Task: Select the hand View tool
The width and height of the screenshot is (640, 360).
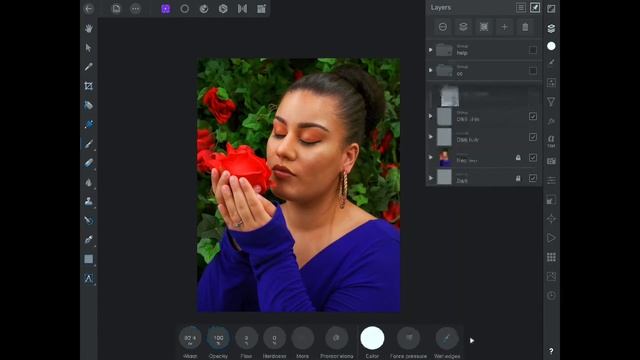Action: [89, 28]
